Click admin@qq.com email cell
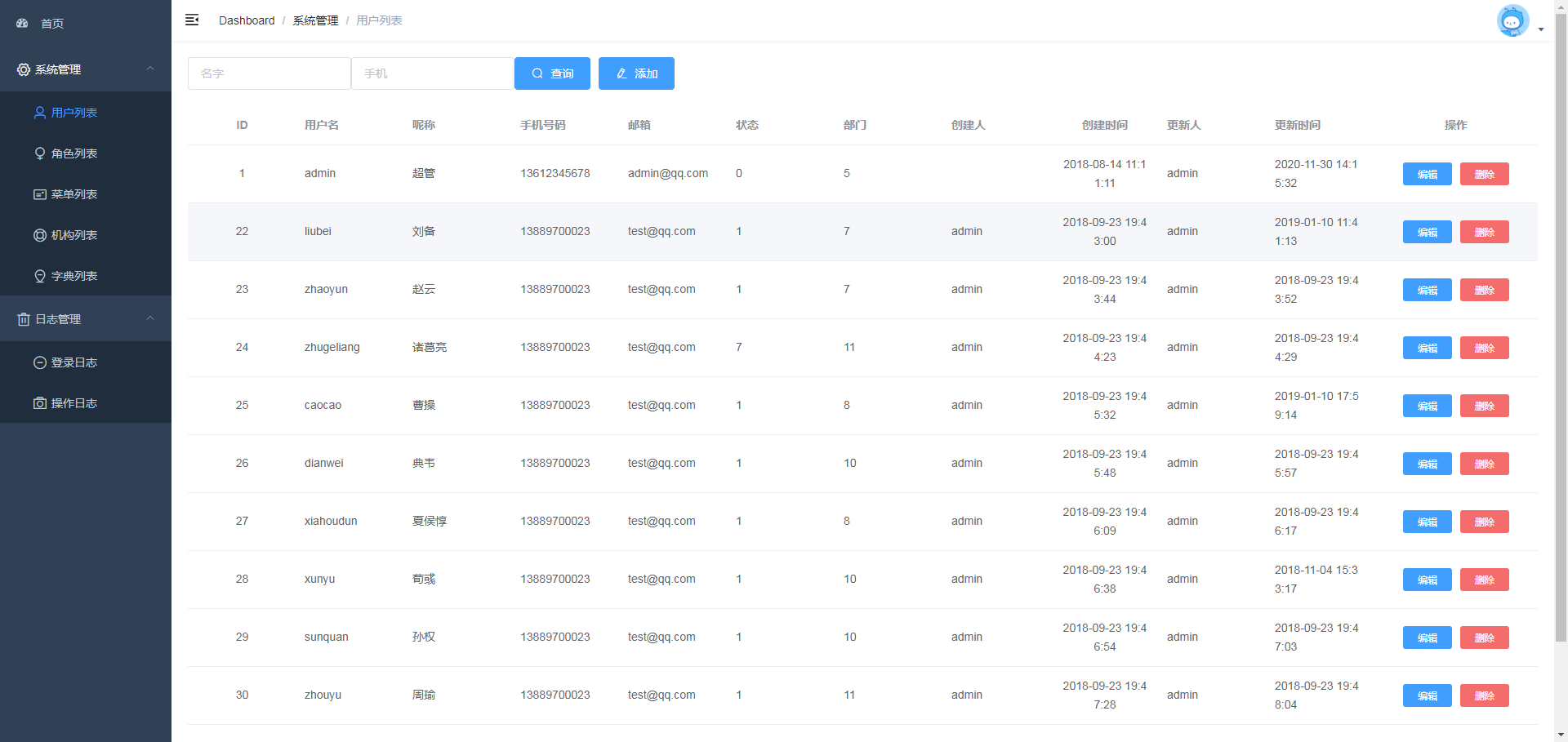The width and height of the screenshot is (1568, 742). (668, 173)
